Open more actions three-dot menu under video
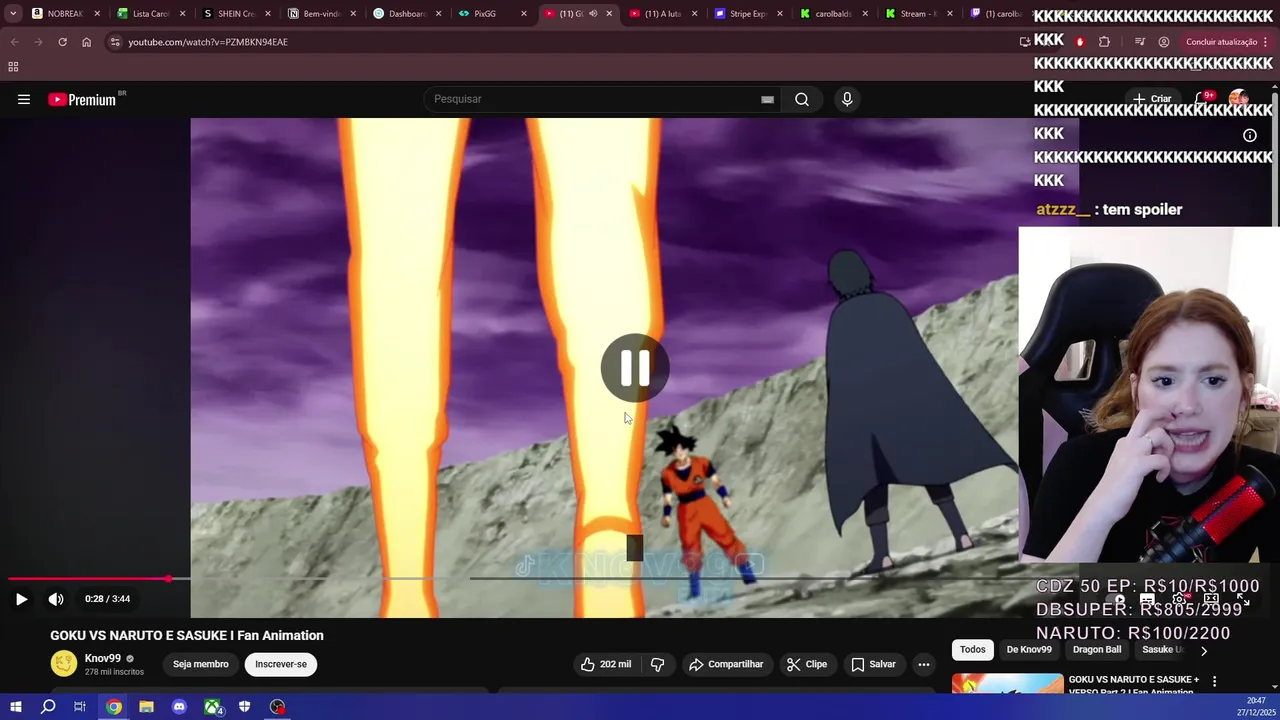This screenshot has width=1280, height=720. coord(924,664)
